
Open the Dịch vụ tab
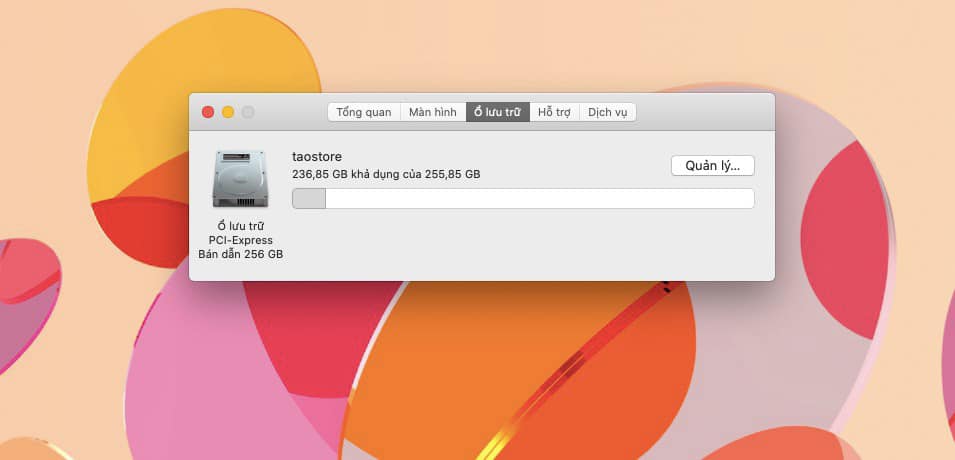608,112
